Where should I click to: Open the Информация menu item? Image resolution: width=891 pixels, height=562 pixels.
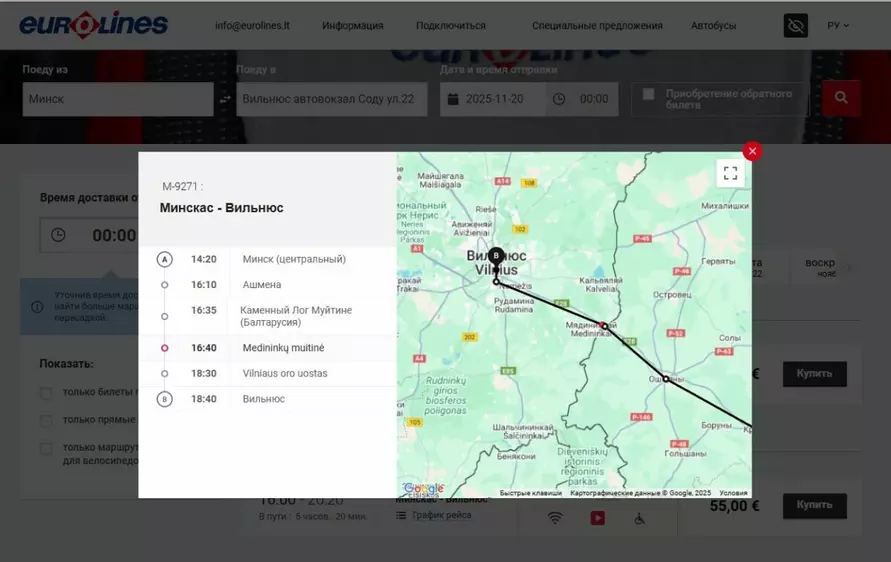[352, 26]
